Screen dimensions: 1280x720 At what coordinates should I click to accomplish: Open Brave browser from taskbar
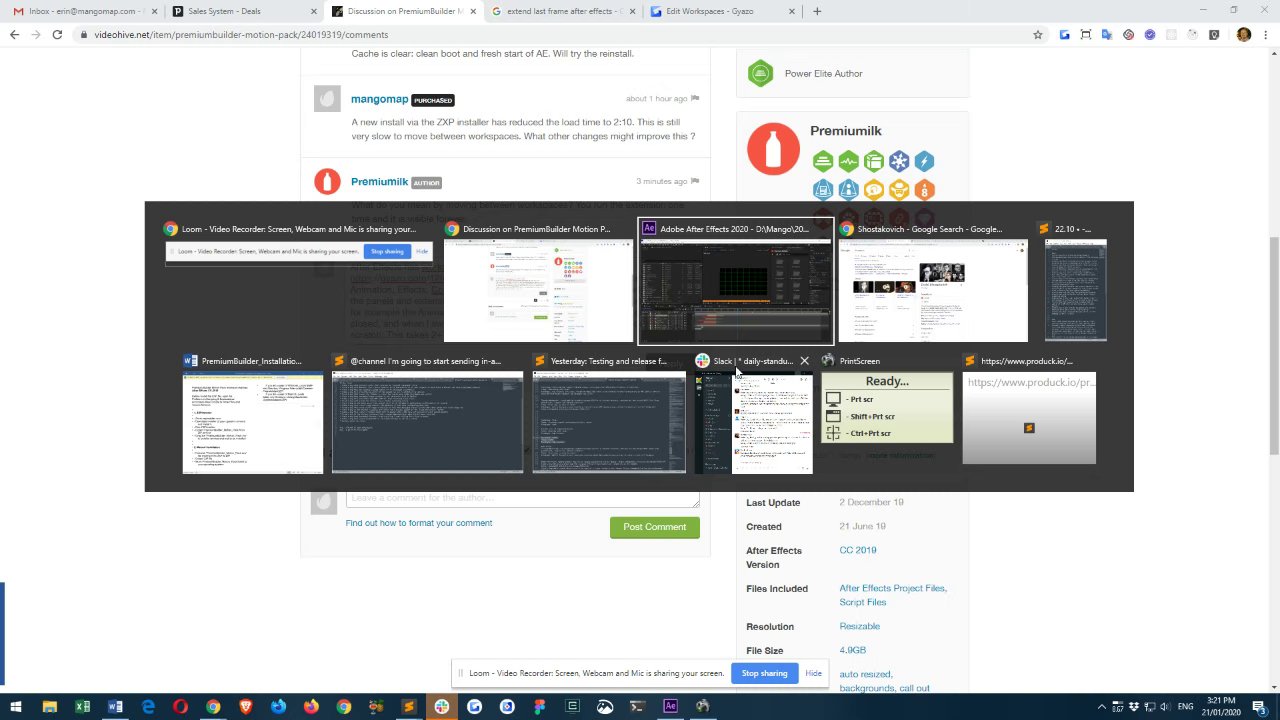[x=246, y=707]
